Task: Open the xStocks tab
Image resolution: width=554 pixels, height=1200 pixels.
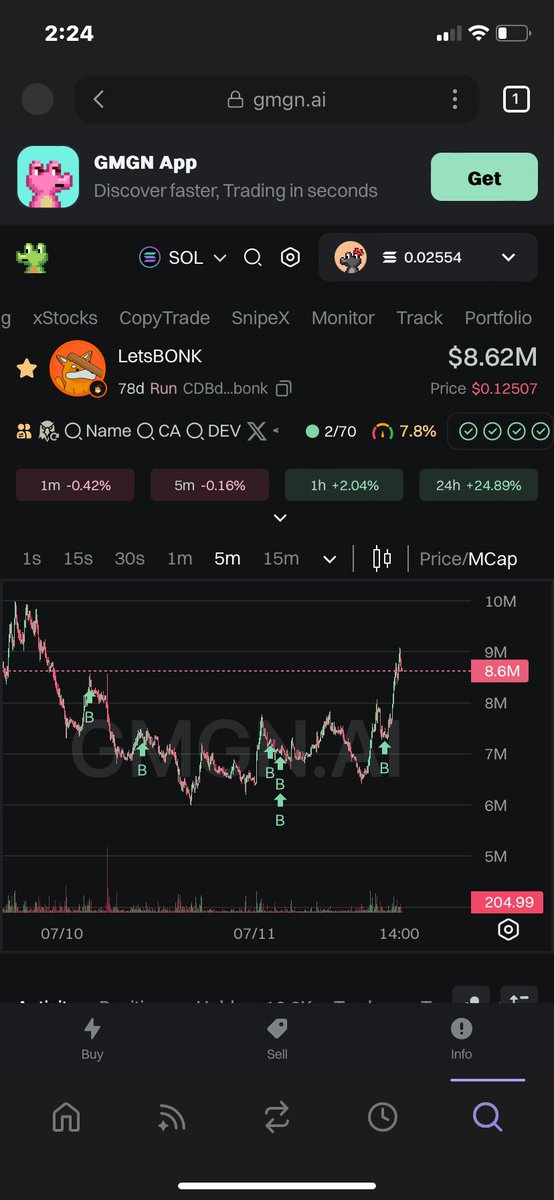Action: pos(65,318)
